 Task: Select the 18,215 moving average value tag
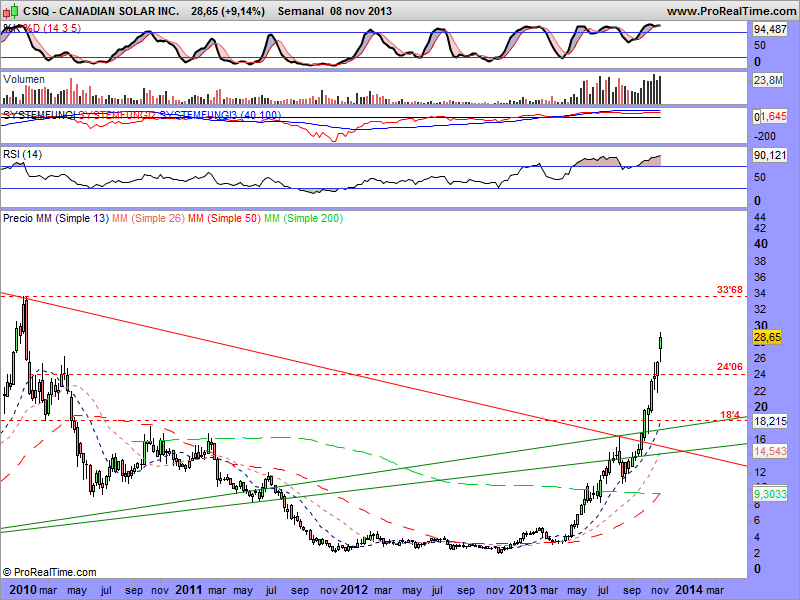tap(770, 421)
